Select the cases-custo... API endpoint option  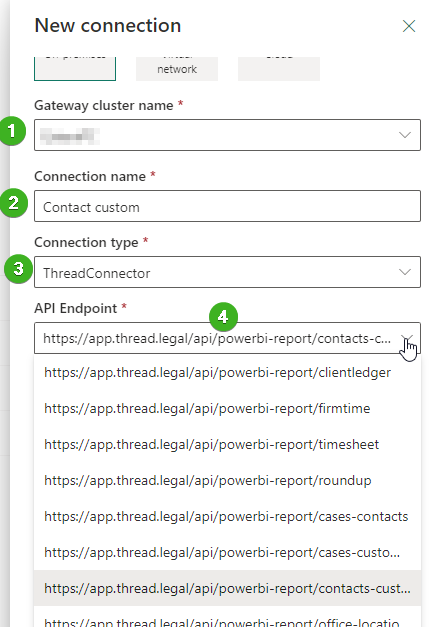point(227,553)
